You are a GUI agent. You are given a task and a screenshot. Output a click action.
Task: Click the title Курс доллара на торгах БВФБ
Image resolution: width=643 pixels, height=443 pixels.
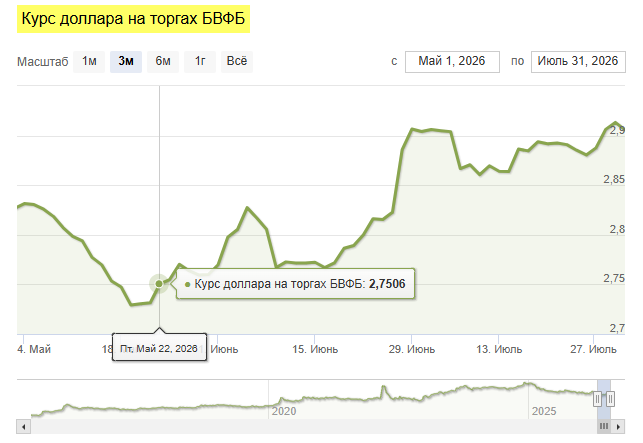(x=133, y=19)
